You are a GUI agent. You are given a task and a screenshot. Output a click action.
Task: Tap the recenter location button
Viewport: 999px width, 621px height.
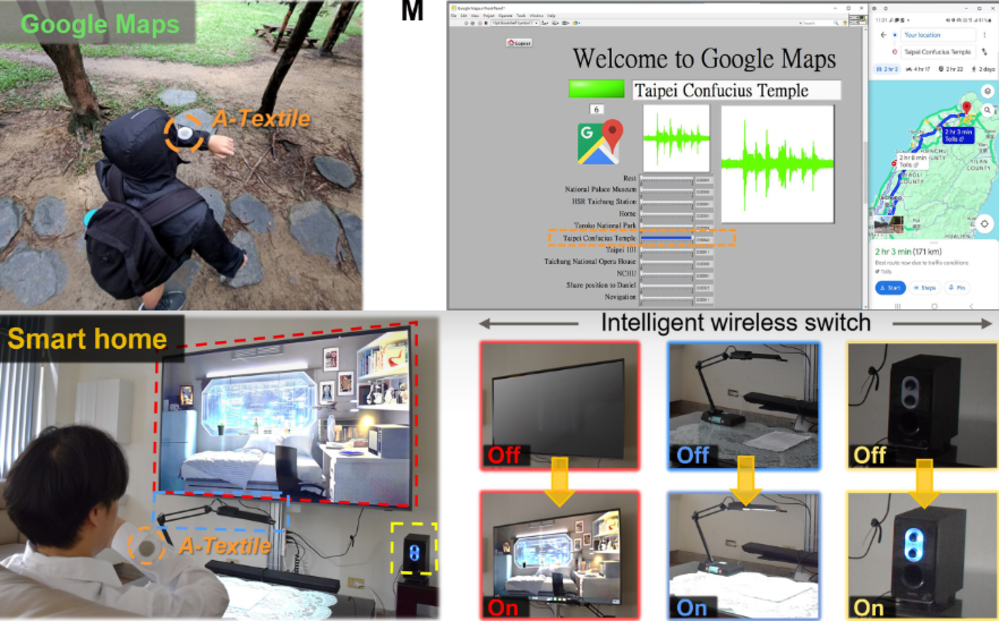(x=985, y=224)
